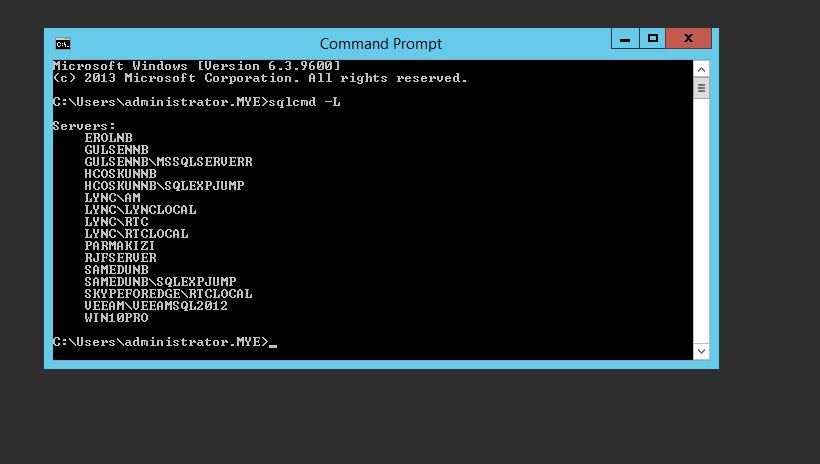Click the PARMAKIZI server entry

pyautogui.click(x=120, y=246)
